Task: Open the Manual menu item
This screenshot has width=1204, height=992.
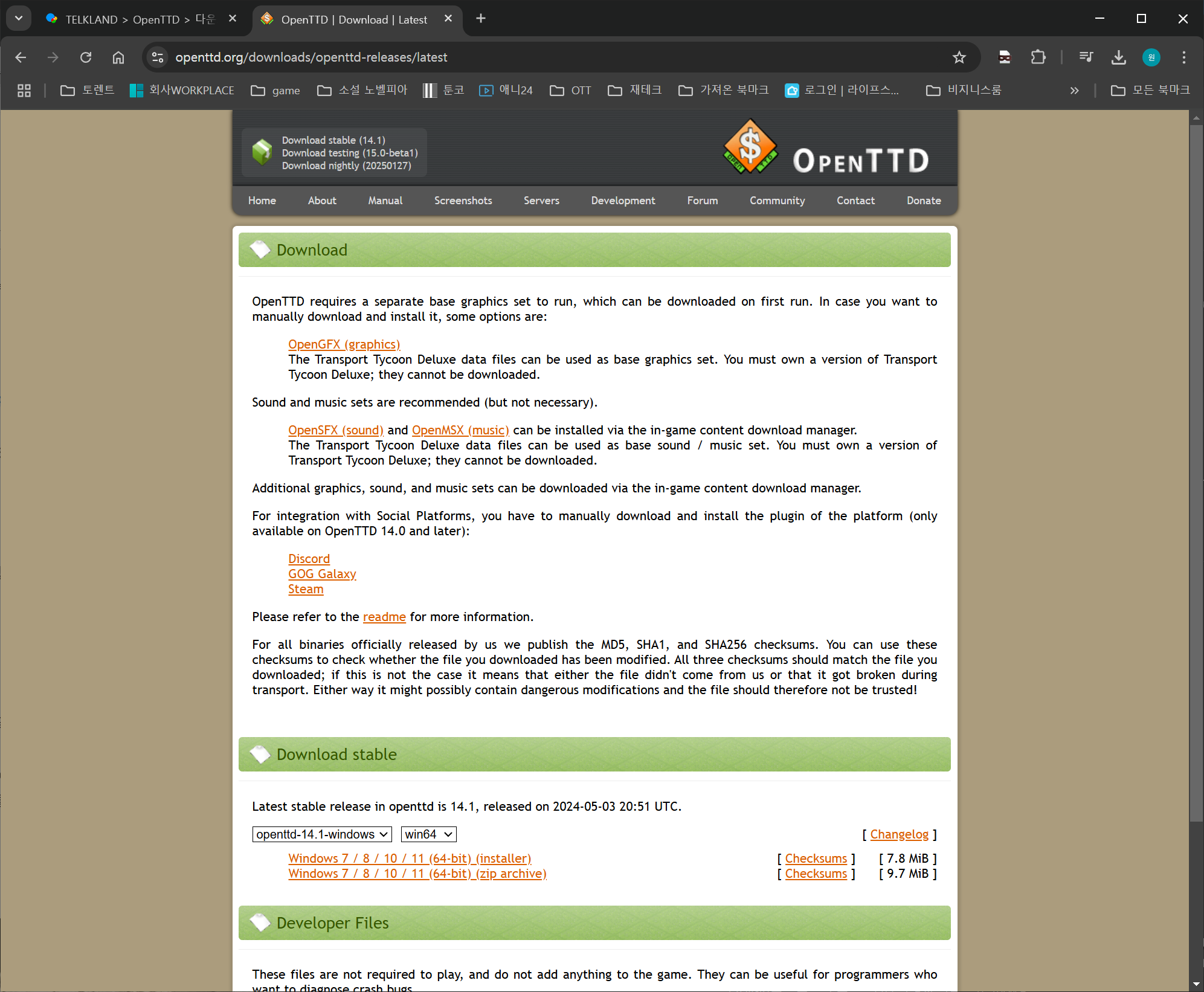Action: click(x=385, y=201)
